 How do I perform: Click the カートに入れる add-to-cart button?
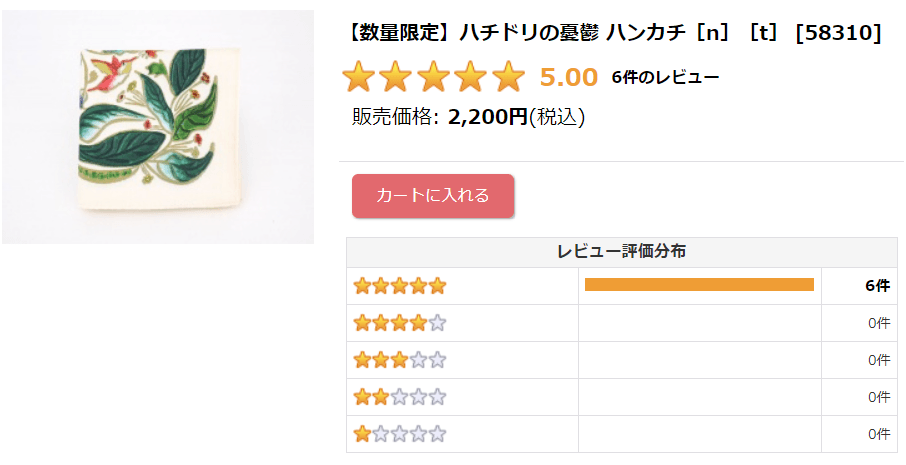tap(433, 196)
